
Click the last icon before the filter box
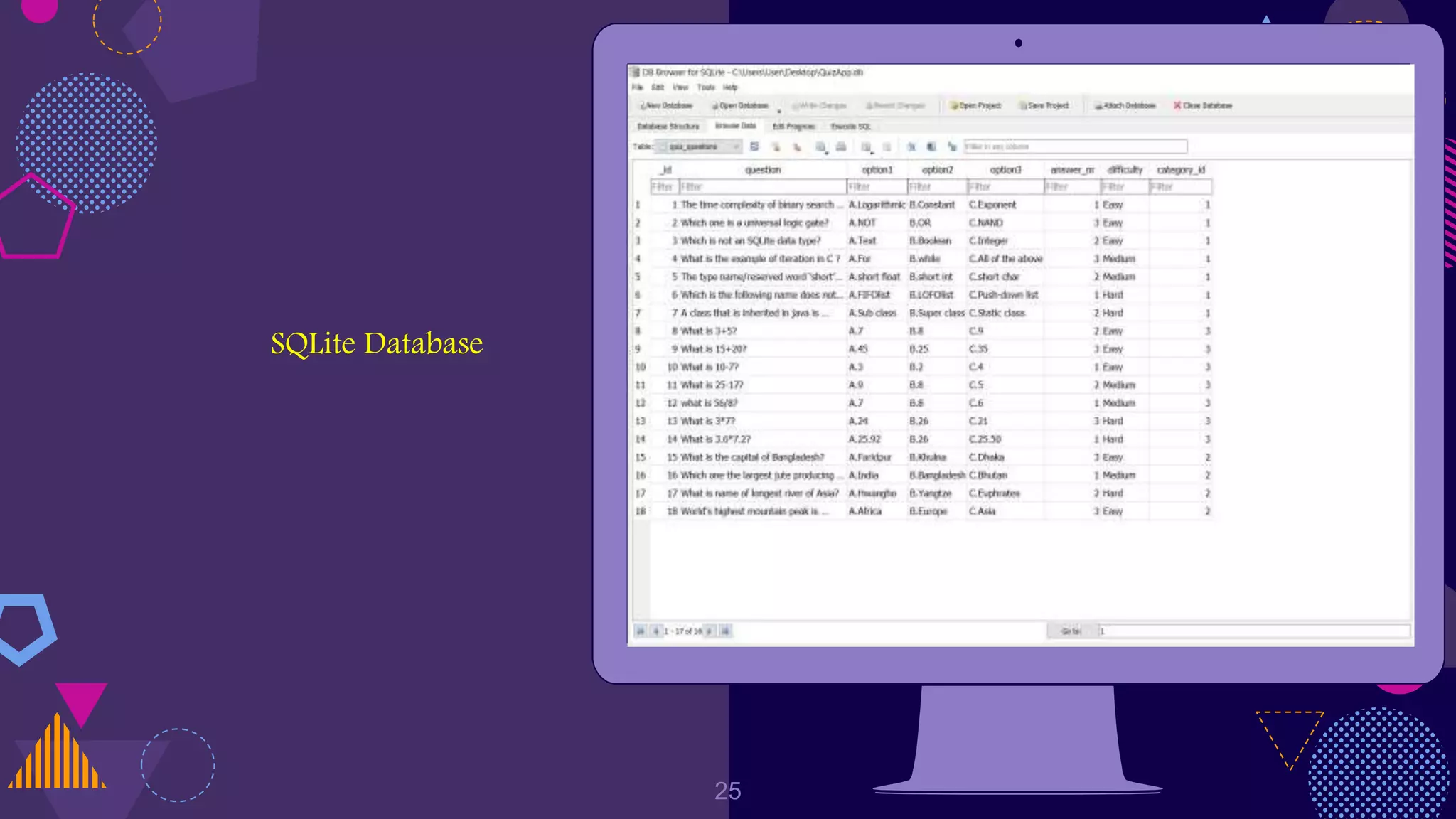click(952, 147)
